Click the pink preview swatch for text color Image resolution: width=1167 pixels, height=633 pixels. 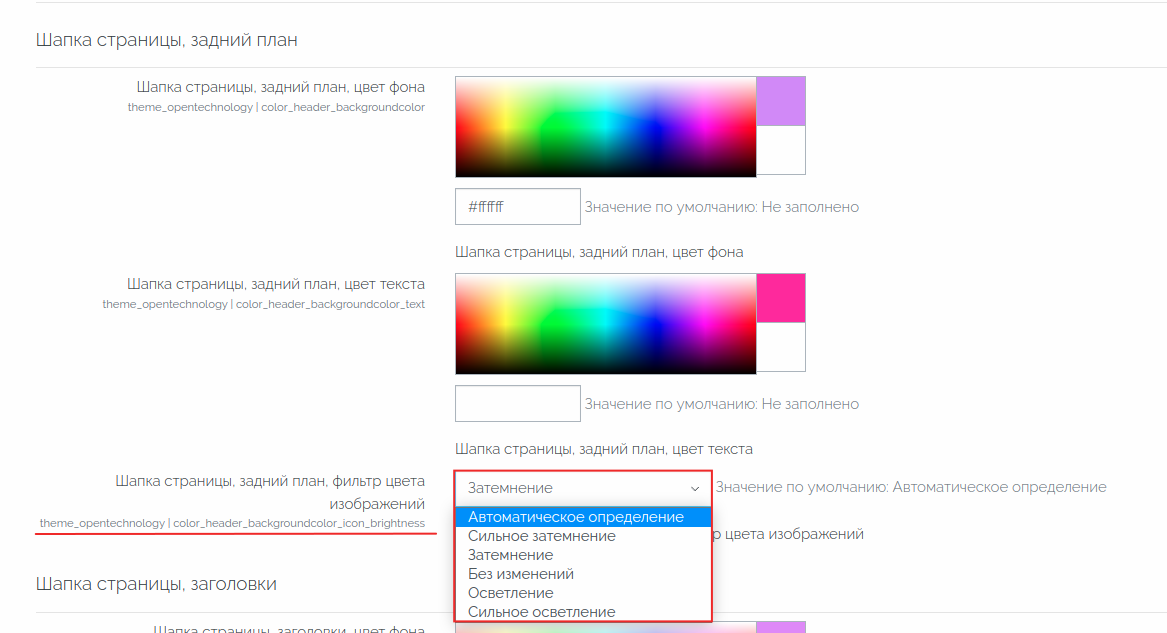781,298
